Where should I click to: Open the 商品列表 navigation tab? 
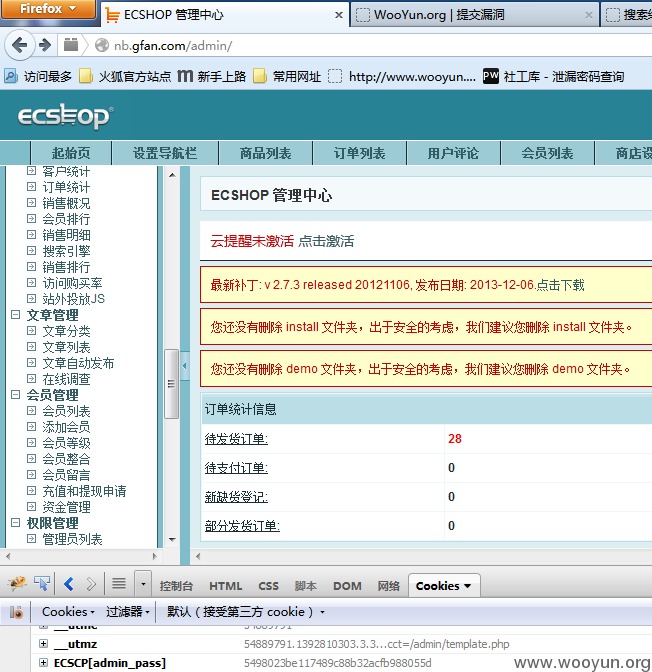[265, 153]
